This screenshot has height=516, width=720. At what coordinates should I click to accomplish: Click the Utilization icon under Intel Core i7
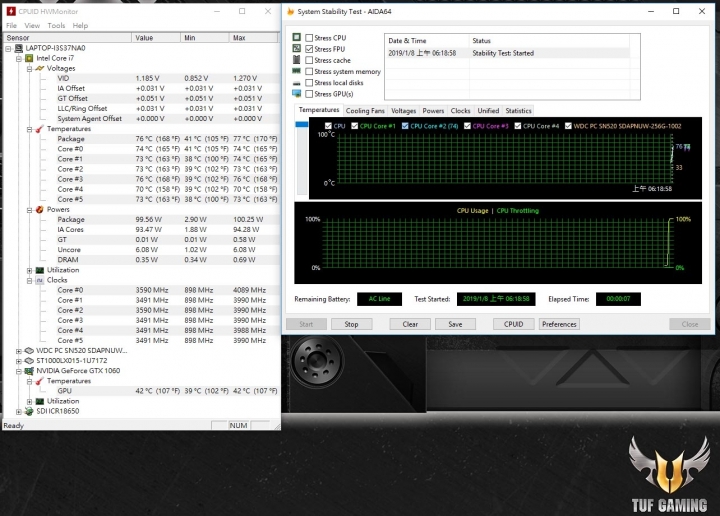39,270
